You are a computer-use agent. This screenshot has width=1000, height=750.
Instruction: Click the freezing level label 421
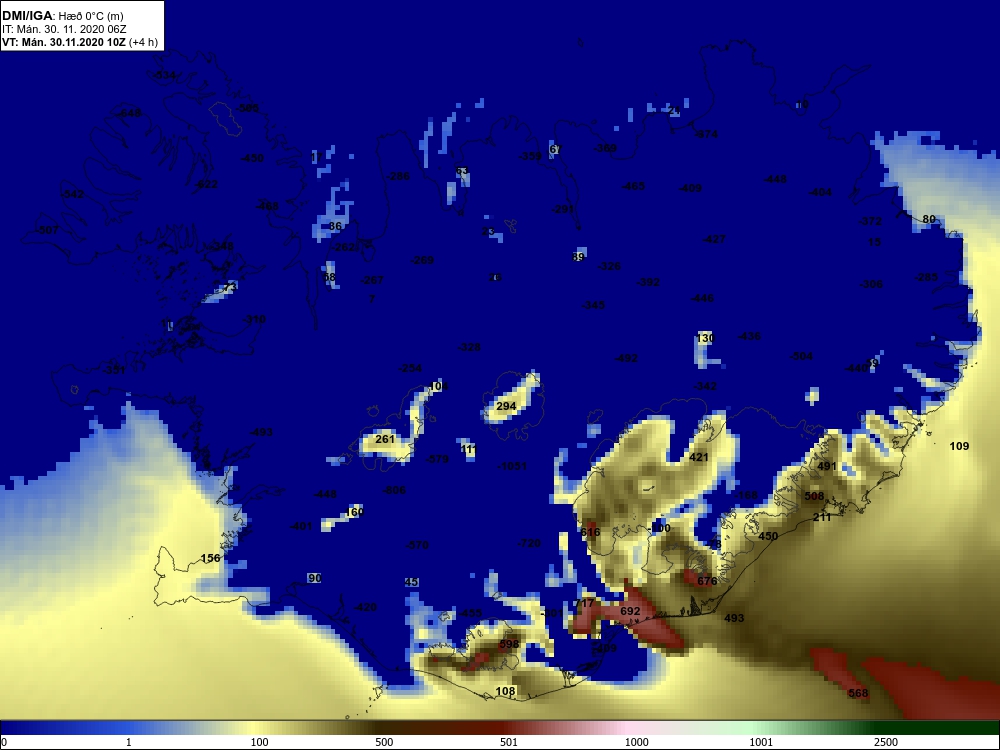click(x=699, y=457)
